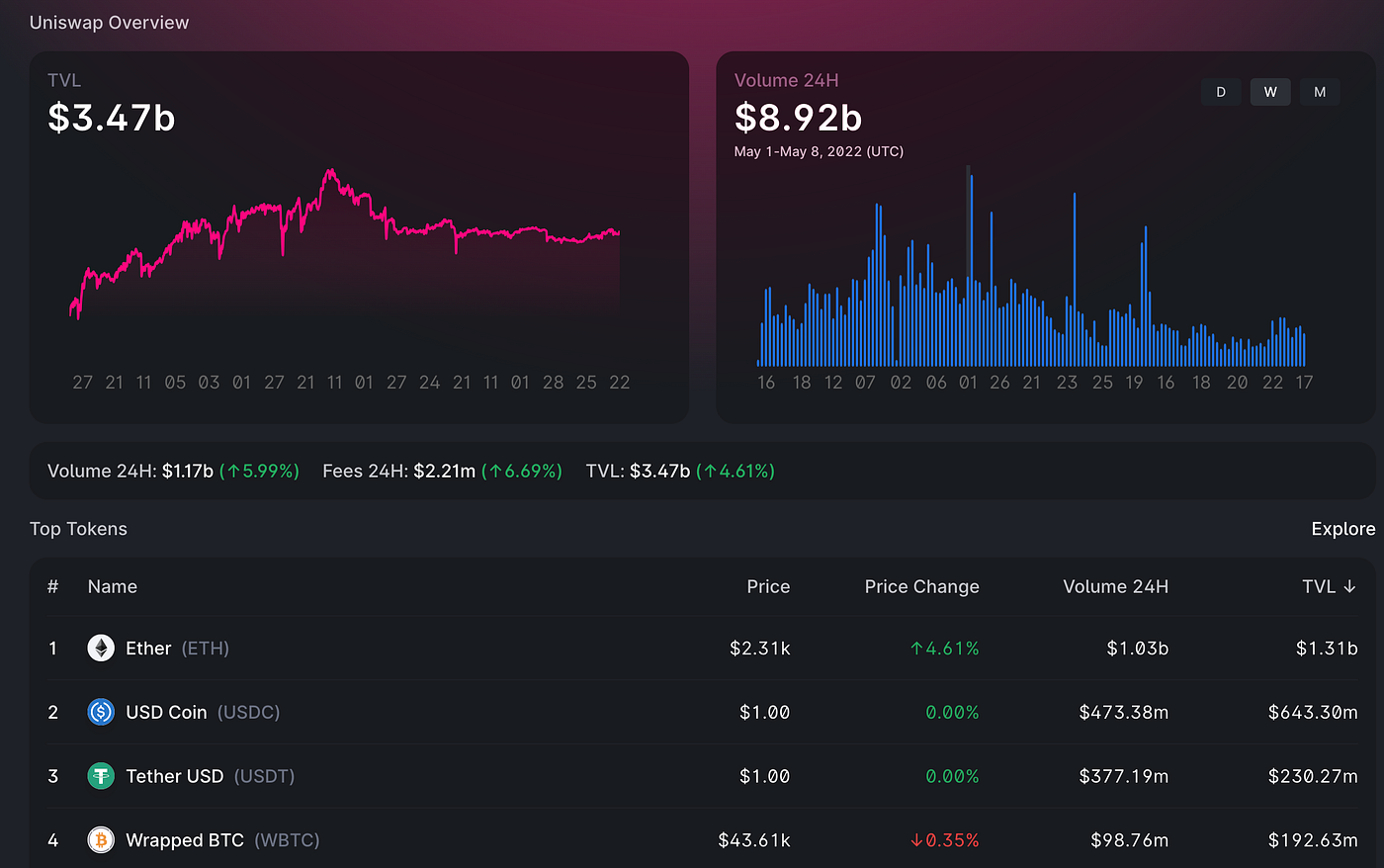Sort by the TVL down-arrow icon

click(1349, 587)
